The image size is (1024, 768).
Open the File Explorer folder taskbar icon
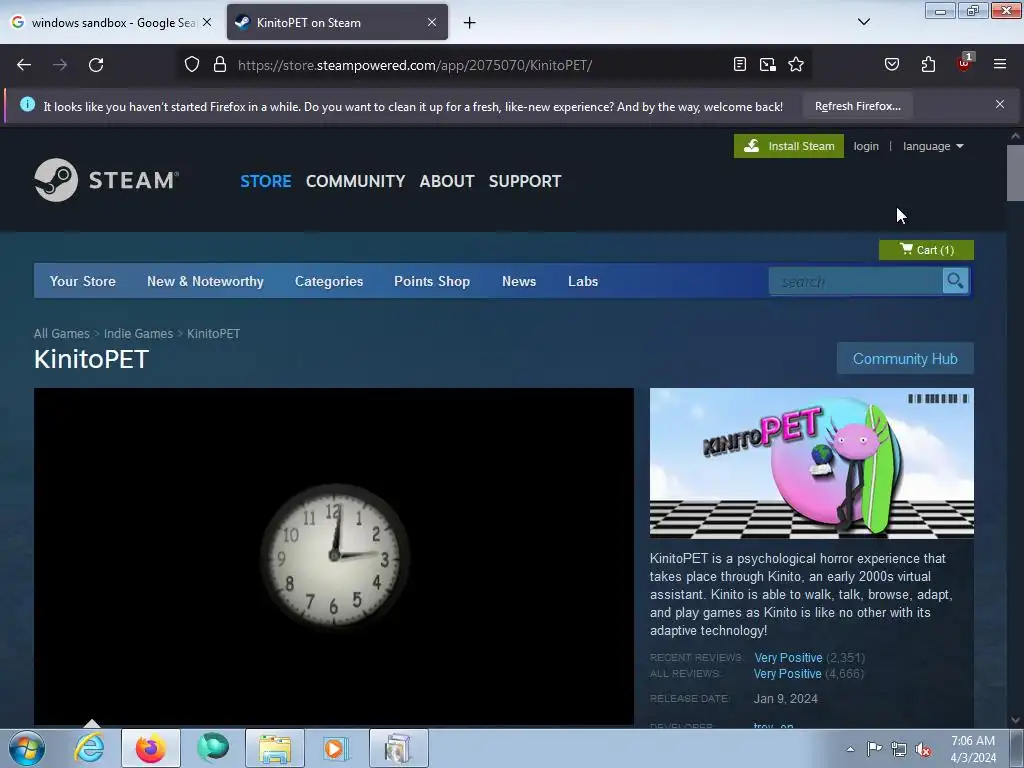pyautogui.click(x=275, y=748)
